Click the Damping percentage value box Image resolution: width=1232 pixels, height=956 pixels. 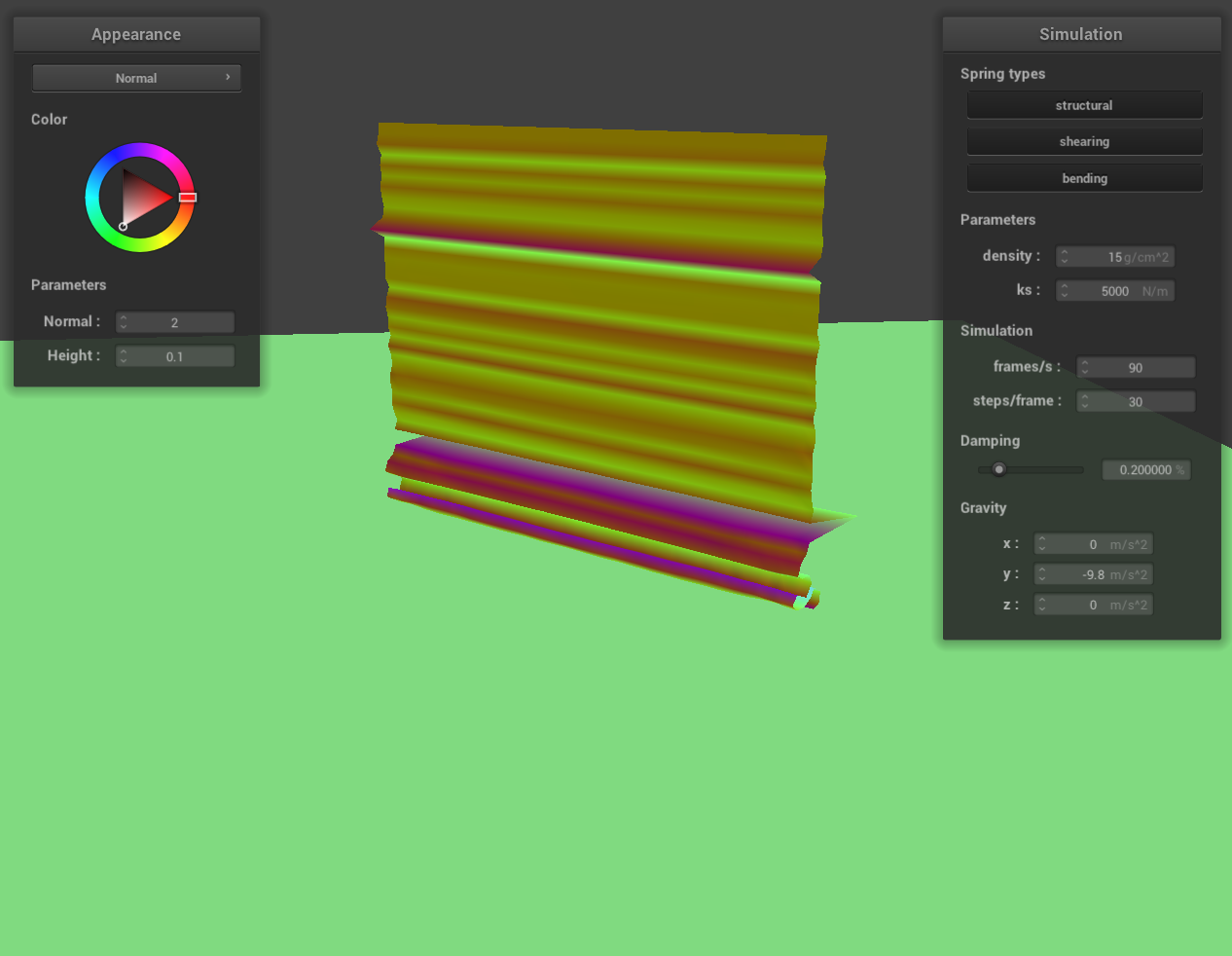[1145, 469]
